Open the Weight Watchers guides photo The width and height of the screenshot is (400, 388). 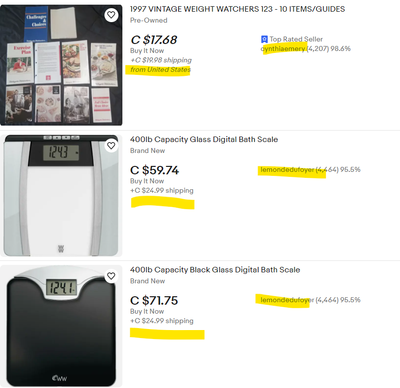pyautogui.click(x=61, y=65)
